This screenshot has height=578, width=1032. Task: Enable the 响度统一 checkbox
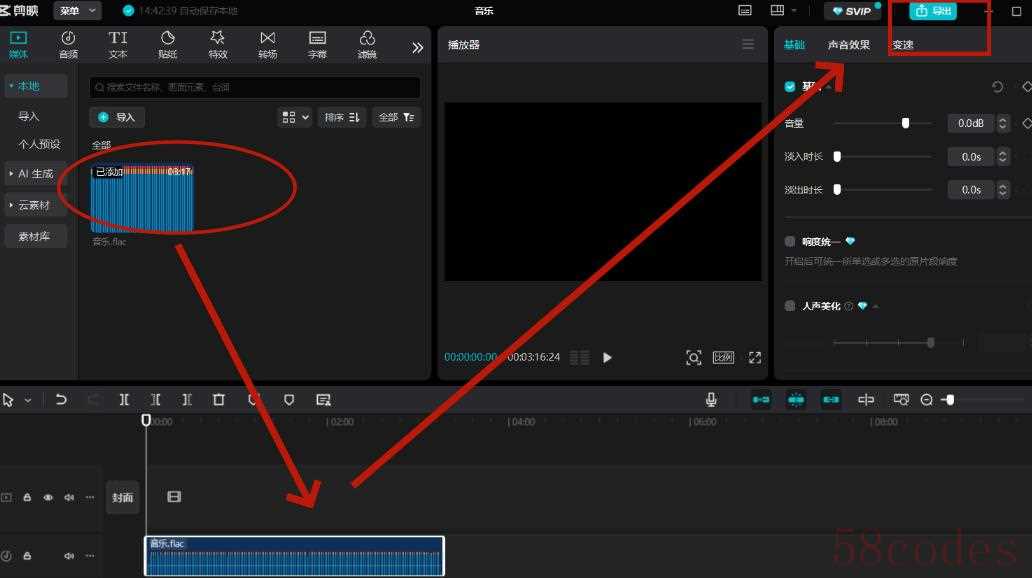pyautogui.click(x=790, y=241)
